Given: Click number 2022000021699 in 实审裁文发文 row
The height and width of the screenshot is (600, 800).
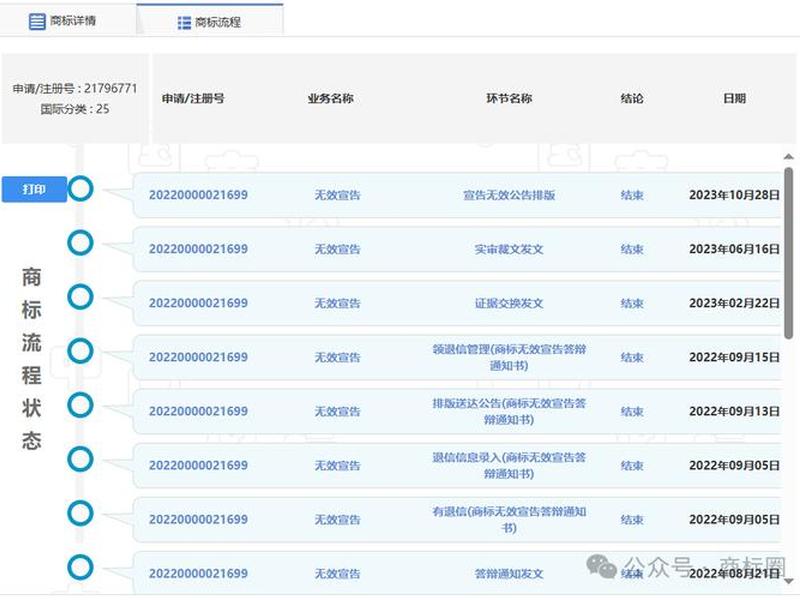Looking at the screenshot, I should click(x=198, y=249).
